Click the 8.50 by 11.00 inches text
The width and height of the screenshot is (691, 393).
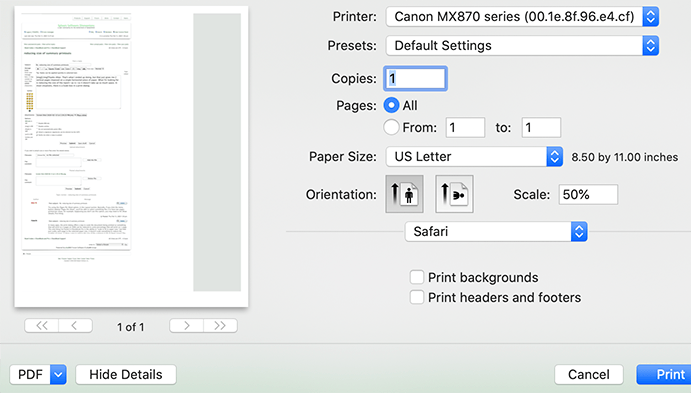[x=624, y=157]
